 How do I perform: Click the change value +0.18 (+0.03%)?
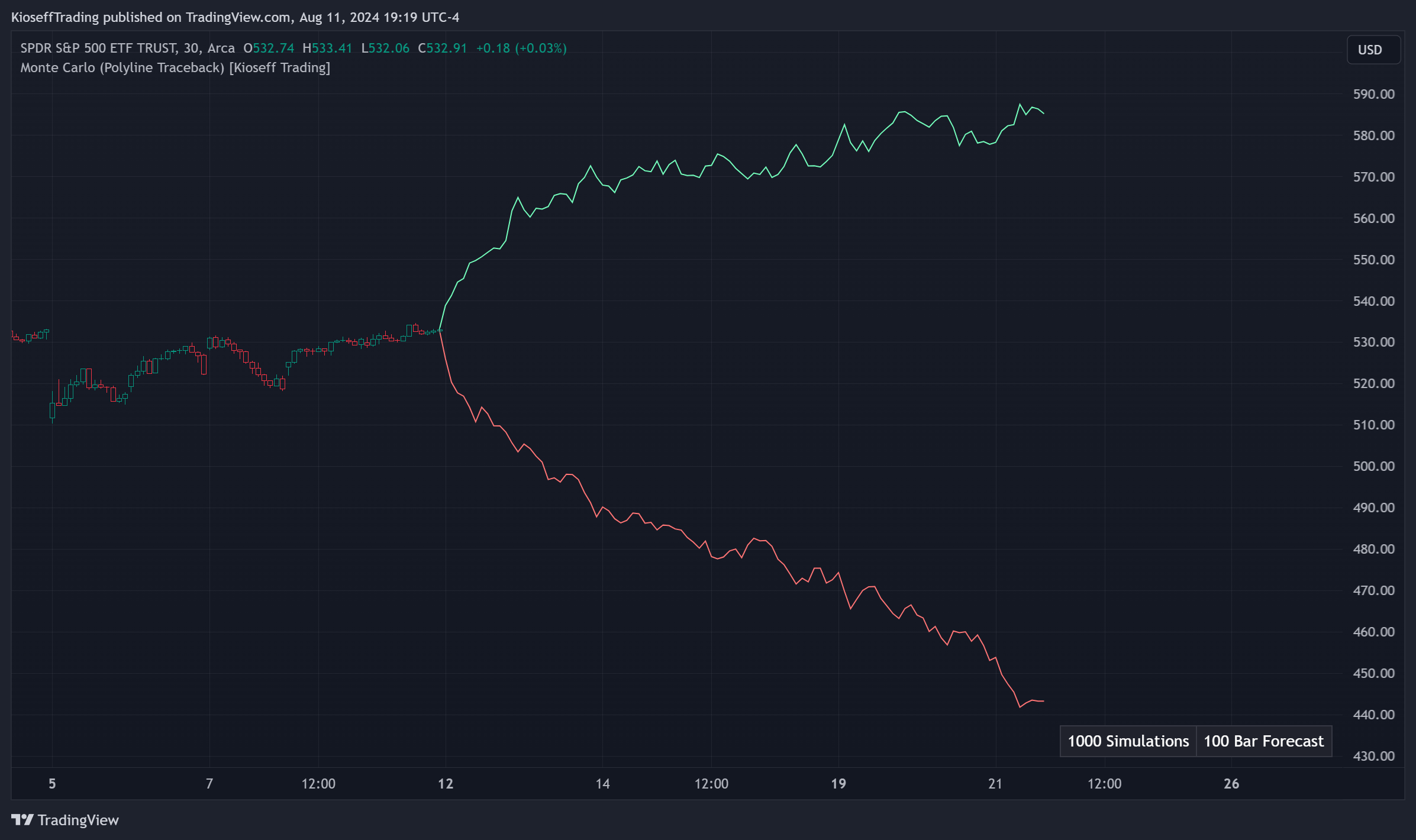click(x=521, y=48)
